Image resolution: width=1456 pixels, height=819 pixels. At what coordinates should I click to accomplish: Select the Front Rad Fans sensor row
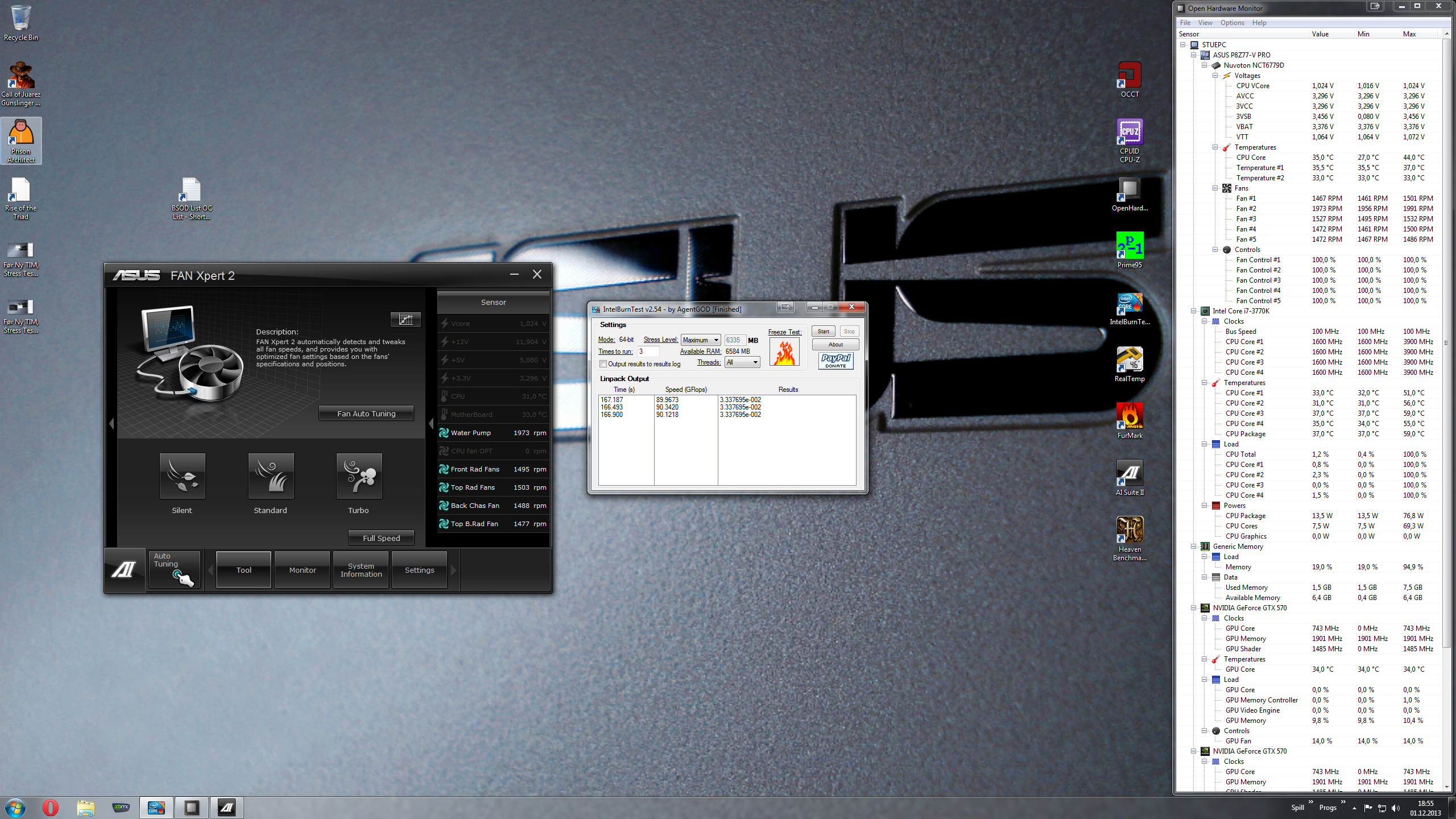coord(493,469)
